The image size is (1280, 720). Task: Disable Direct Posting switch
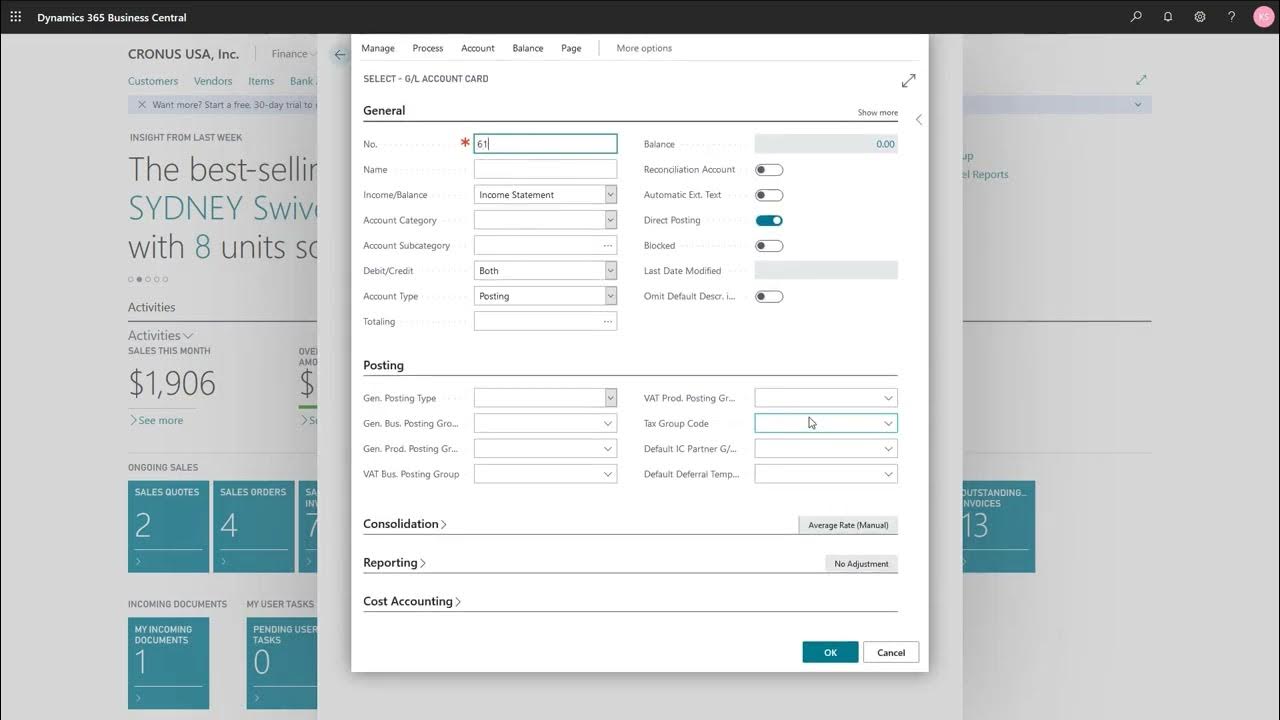click(x=769, y=220)
